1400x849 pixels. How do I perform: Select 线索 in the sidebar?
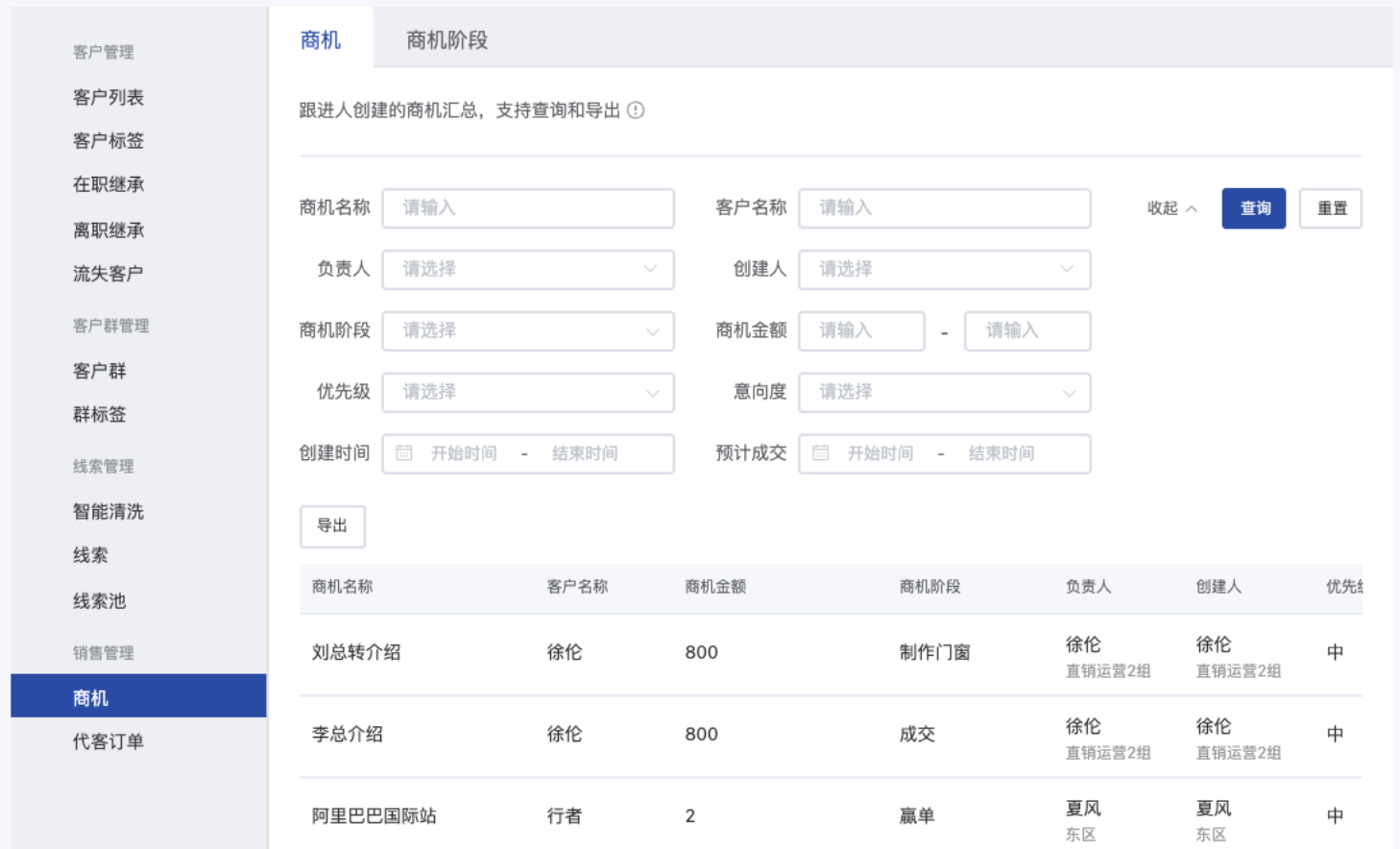click(90, 555)
